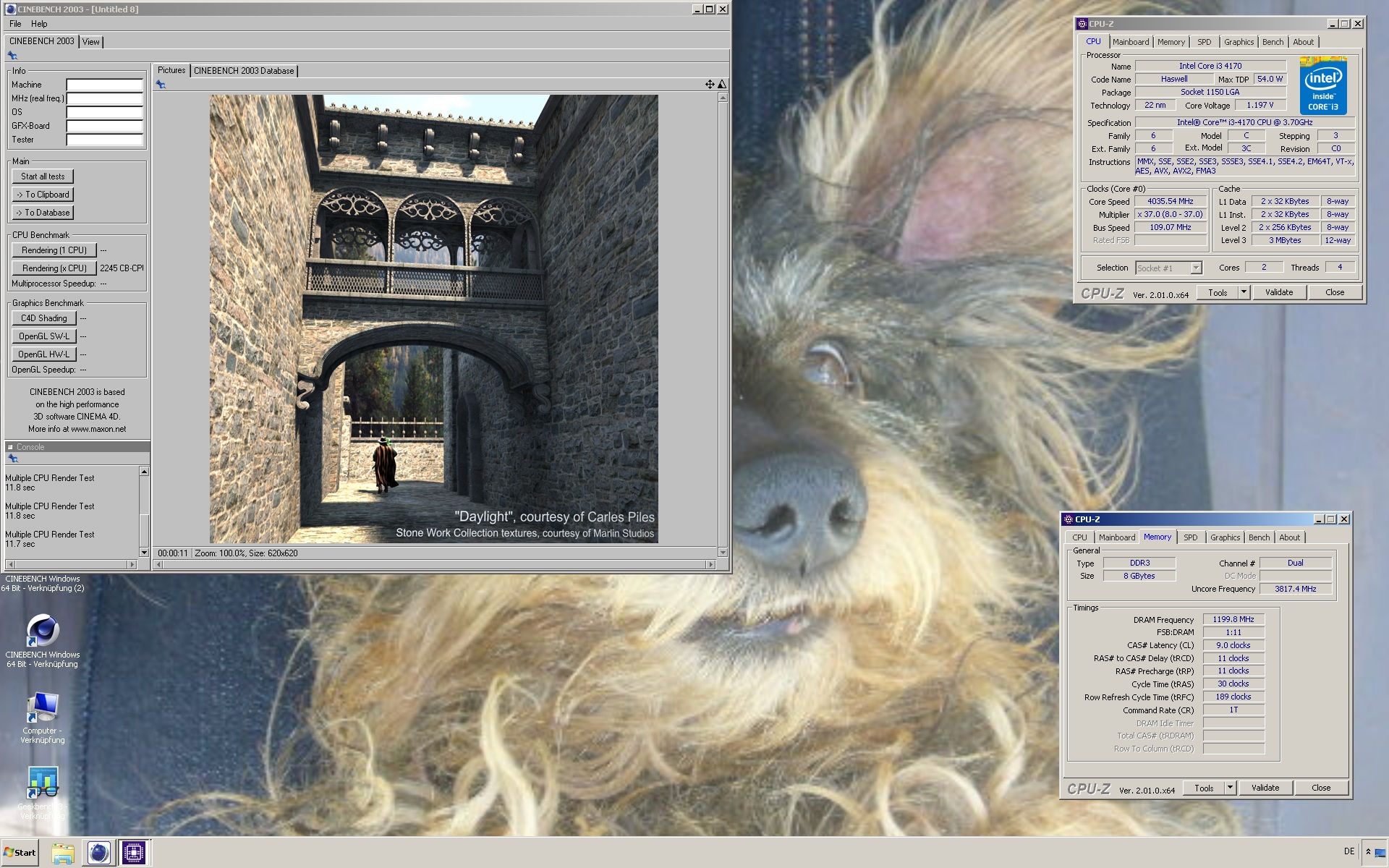Click the MHz (real freq.) input field
The image size is (1389, 868).
coord(105,98)
